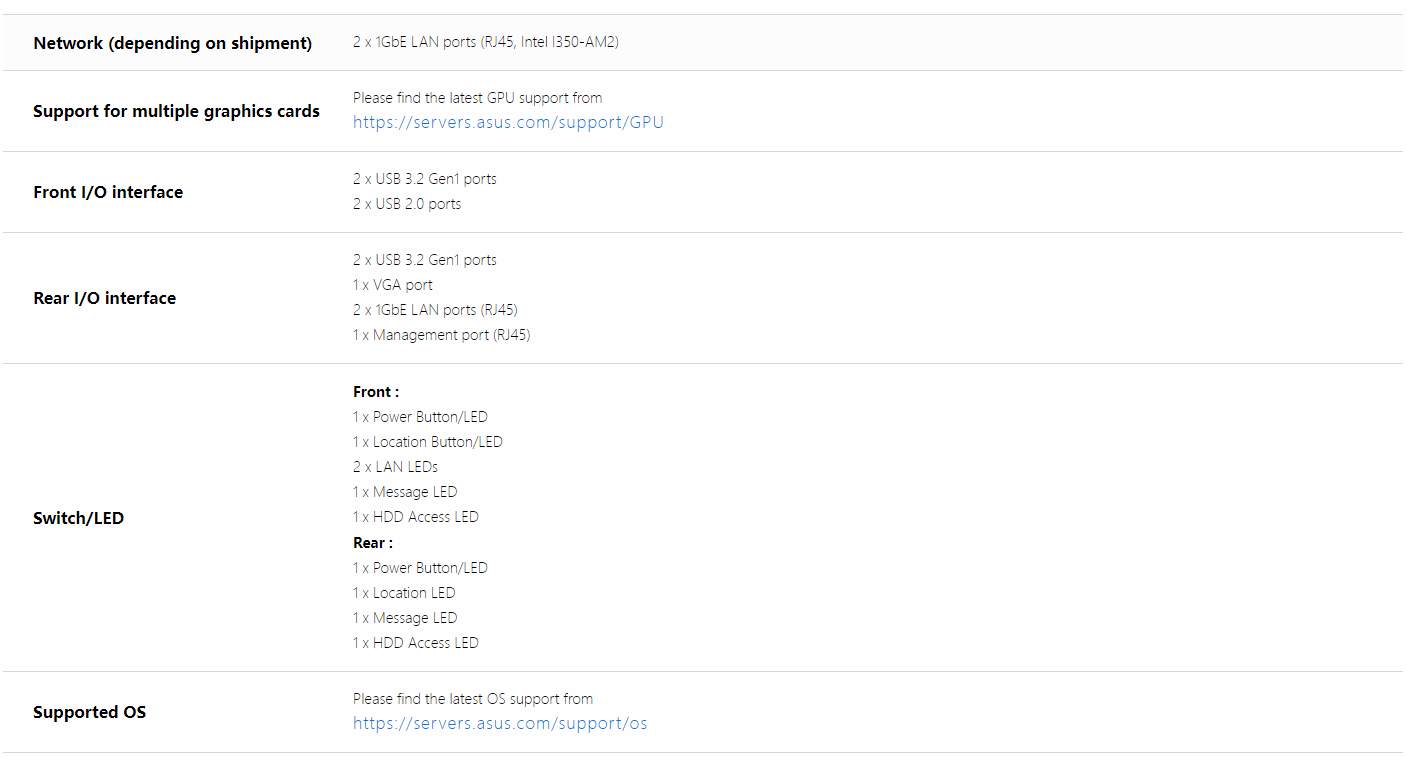1407x757 pixels.
Task: Select the Support for multiple graphics cards label
Action: pos(176,111)
